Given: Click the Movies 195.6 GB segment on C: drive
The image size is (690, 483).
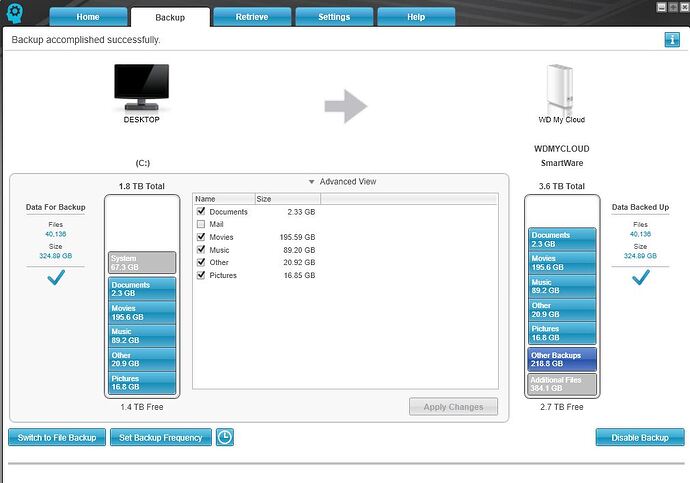Looking at the screenshot, I should click(142, 312).
